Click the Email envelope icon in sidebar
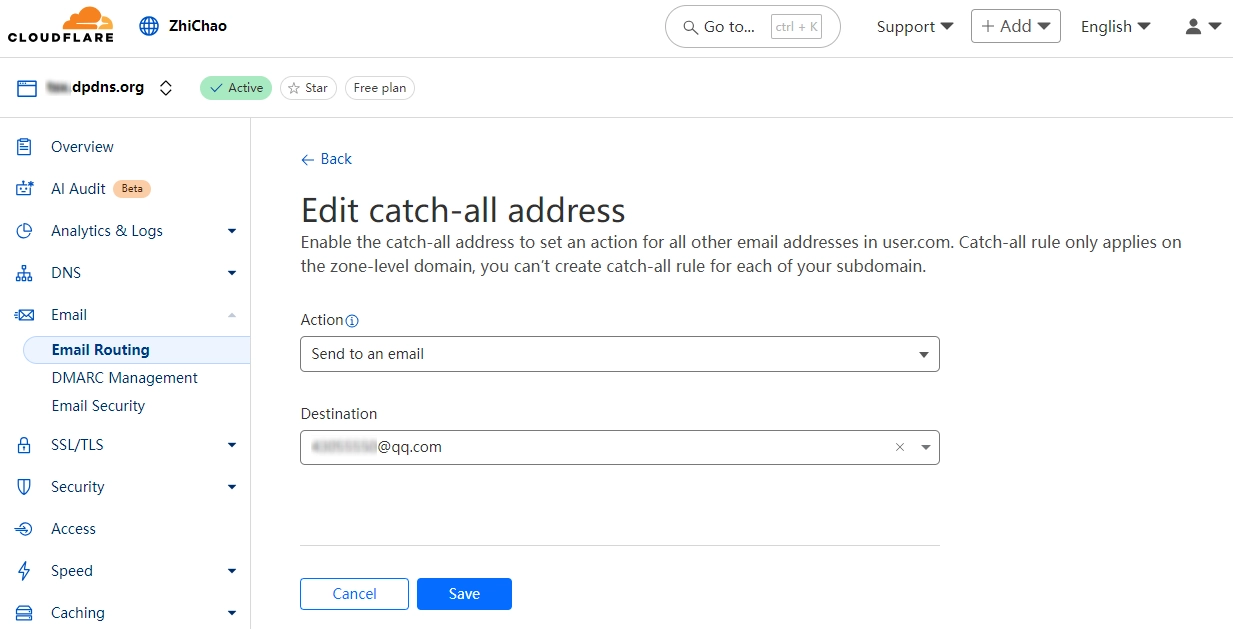This screenshot has width=1233, height=629. [x=23, y=314]
